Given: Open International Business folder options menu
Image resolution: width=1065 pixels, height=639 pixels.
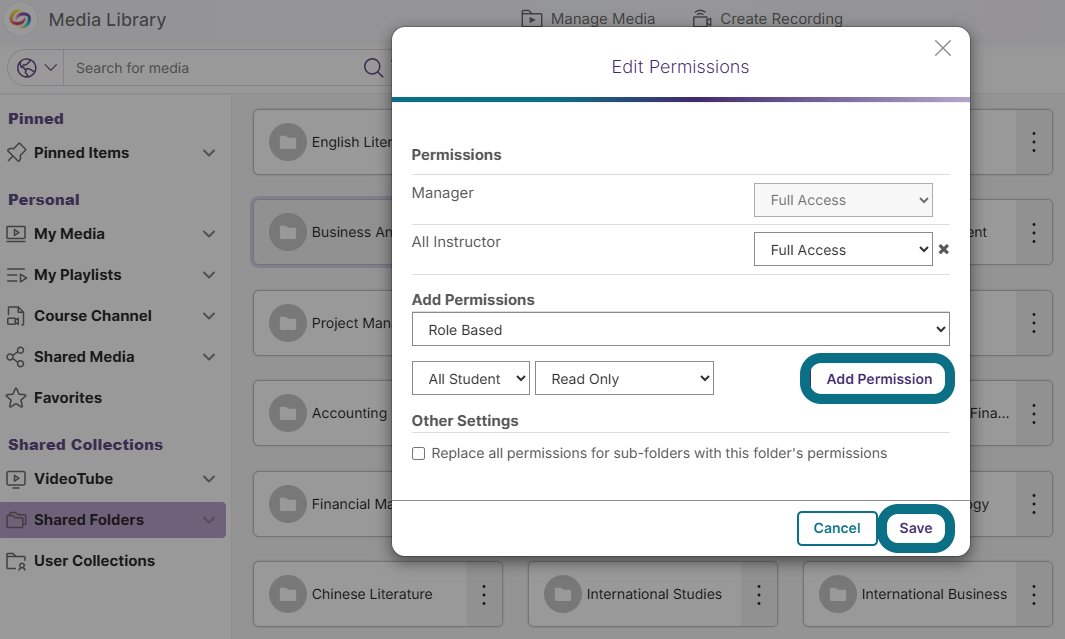Looking at the screenshot, I should [x=1033, y=594].
